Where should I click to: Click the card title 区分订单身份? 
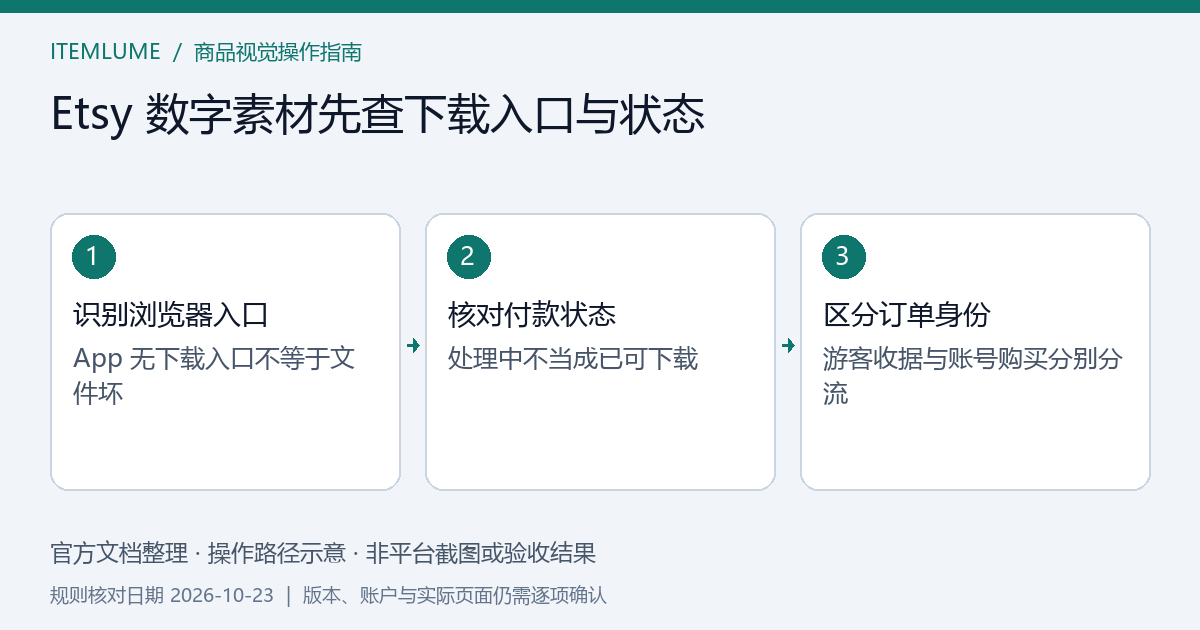(906, 315)
